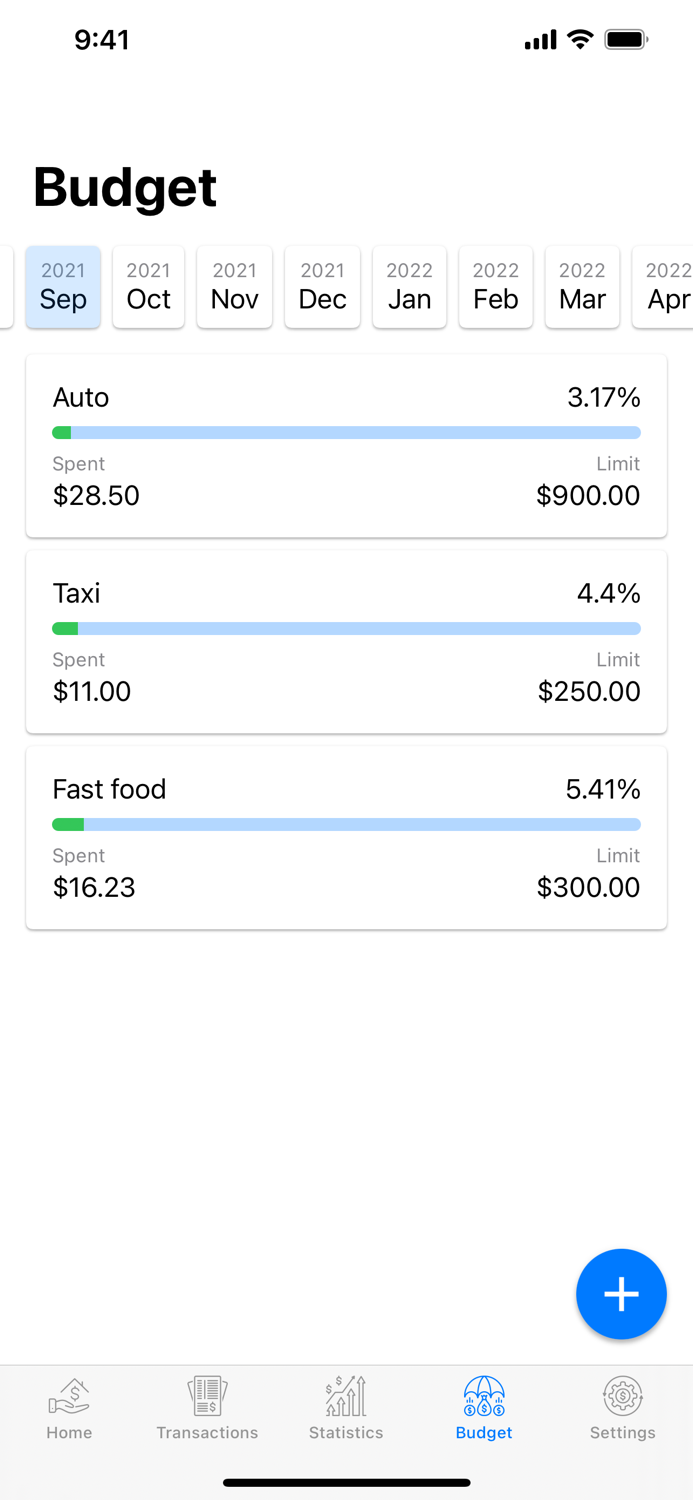Screen dimensions: 693x1500
Task: Open the Fast food budget card
Action: point(346,837)
